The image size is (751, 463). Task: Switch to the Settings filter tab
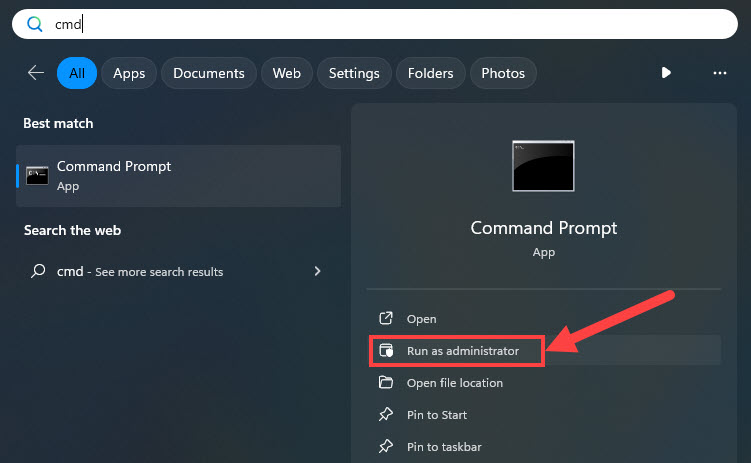coord(354,73)
